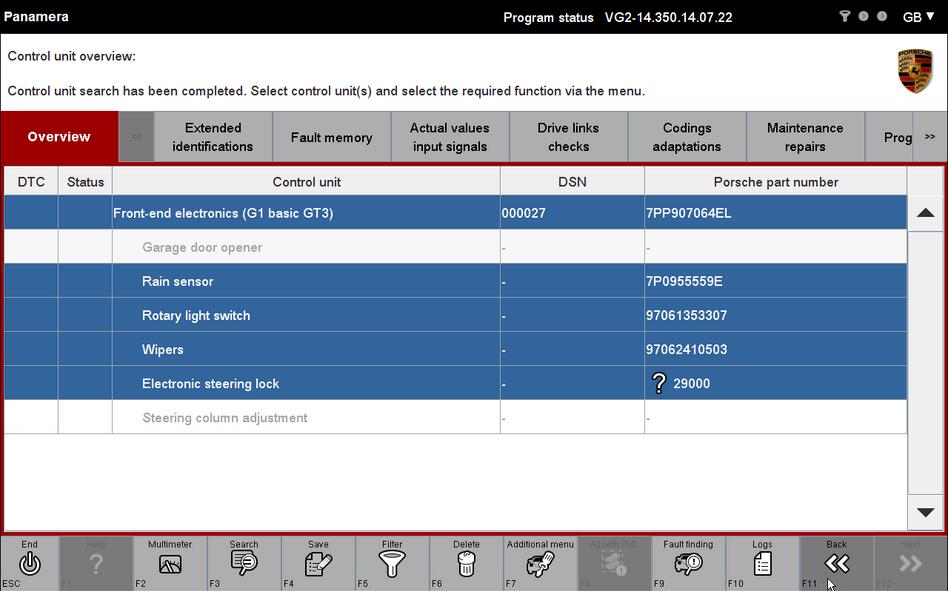
Task: Show more tabs with the >> arrow
Action: click(x=930, y=137)
